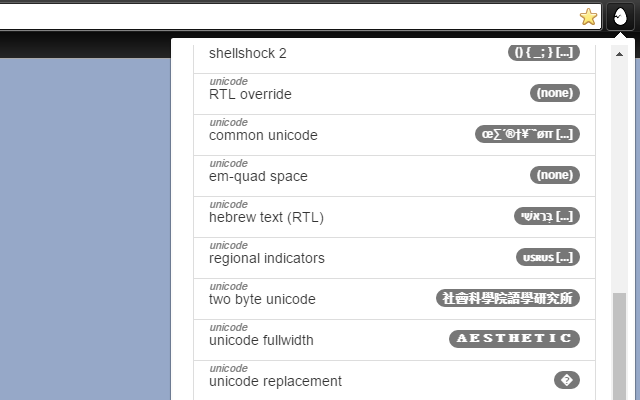Click the Hebrew characters preview badge
The image size is (640, 400).
[x=547, y=216]
